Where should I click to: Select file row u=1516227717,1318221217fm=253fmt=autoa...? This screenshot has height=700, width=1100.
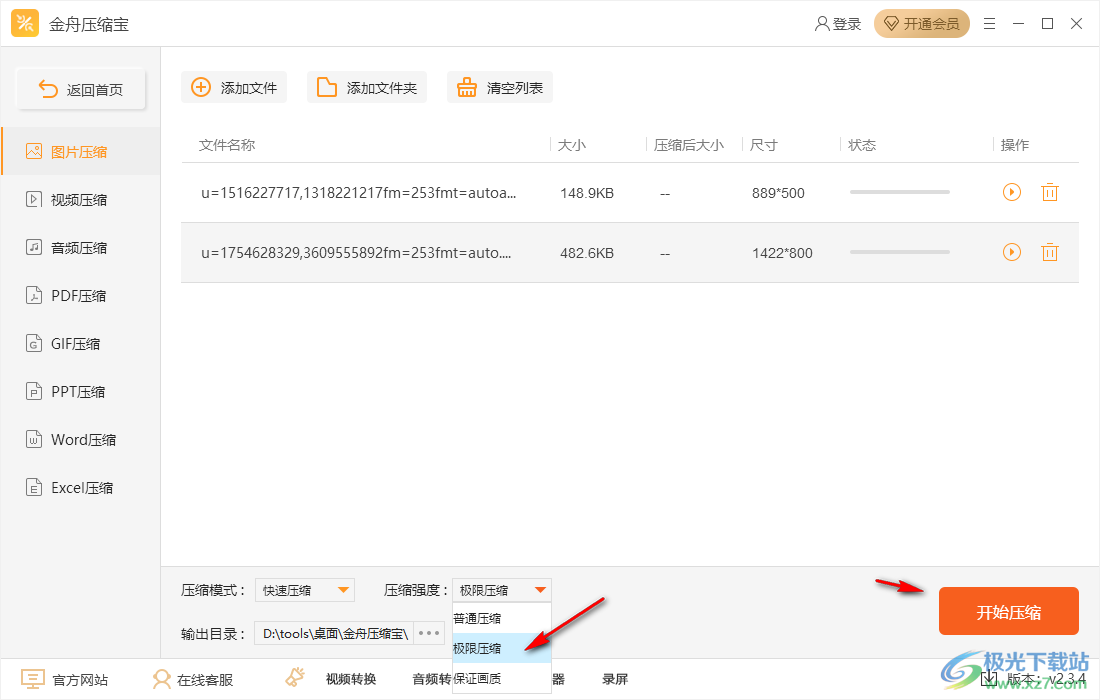tap(629, 193)
